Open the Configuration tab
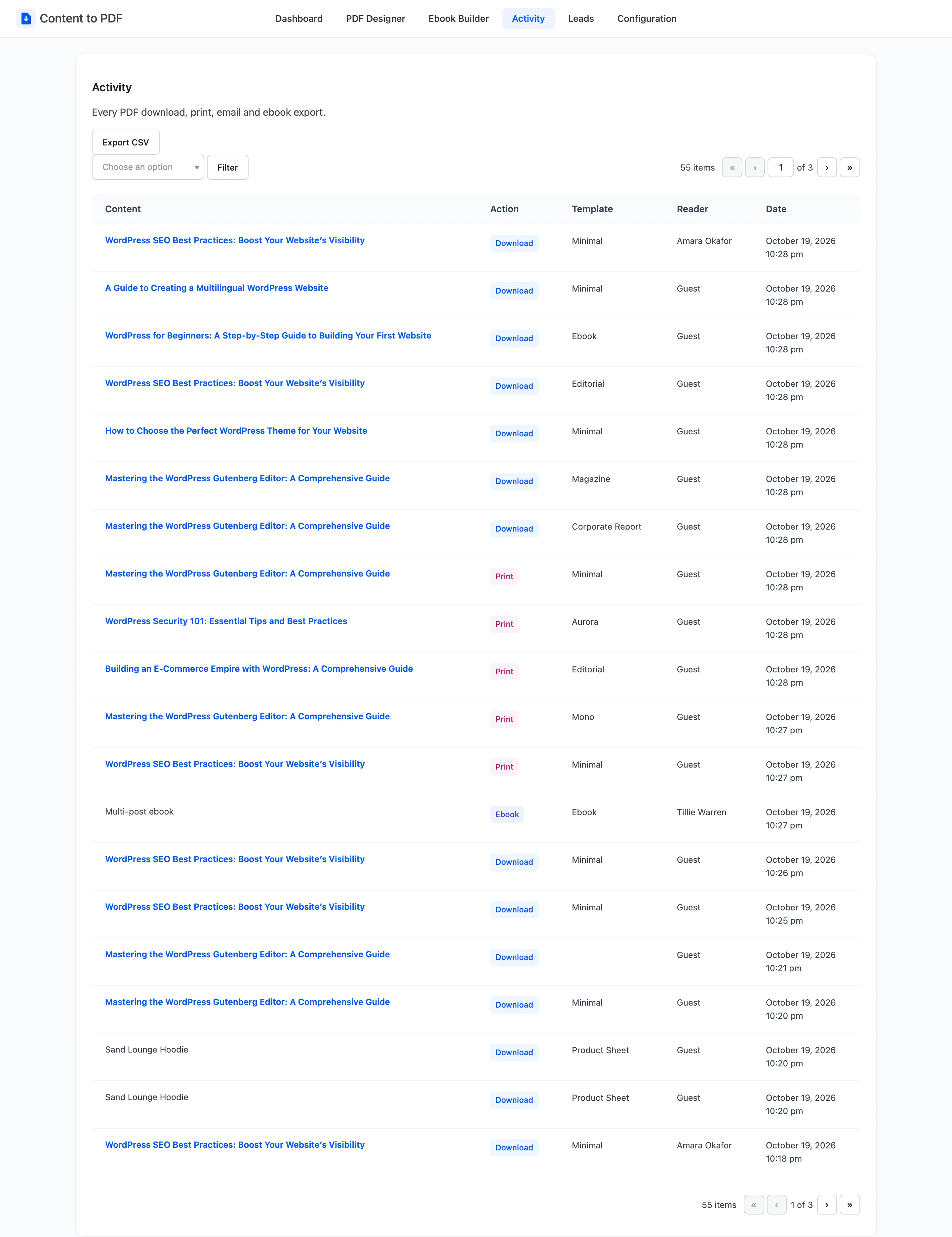Viewport: 952px width, 1237px height. click(x=647, y=19)
